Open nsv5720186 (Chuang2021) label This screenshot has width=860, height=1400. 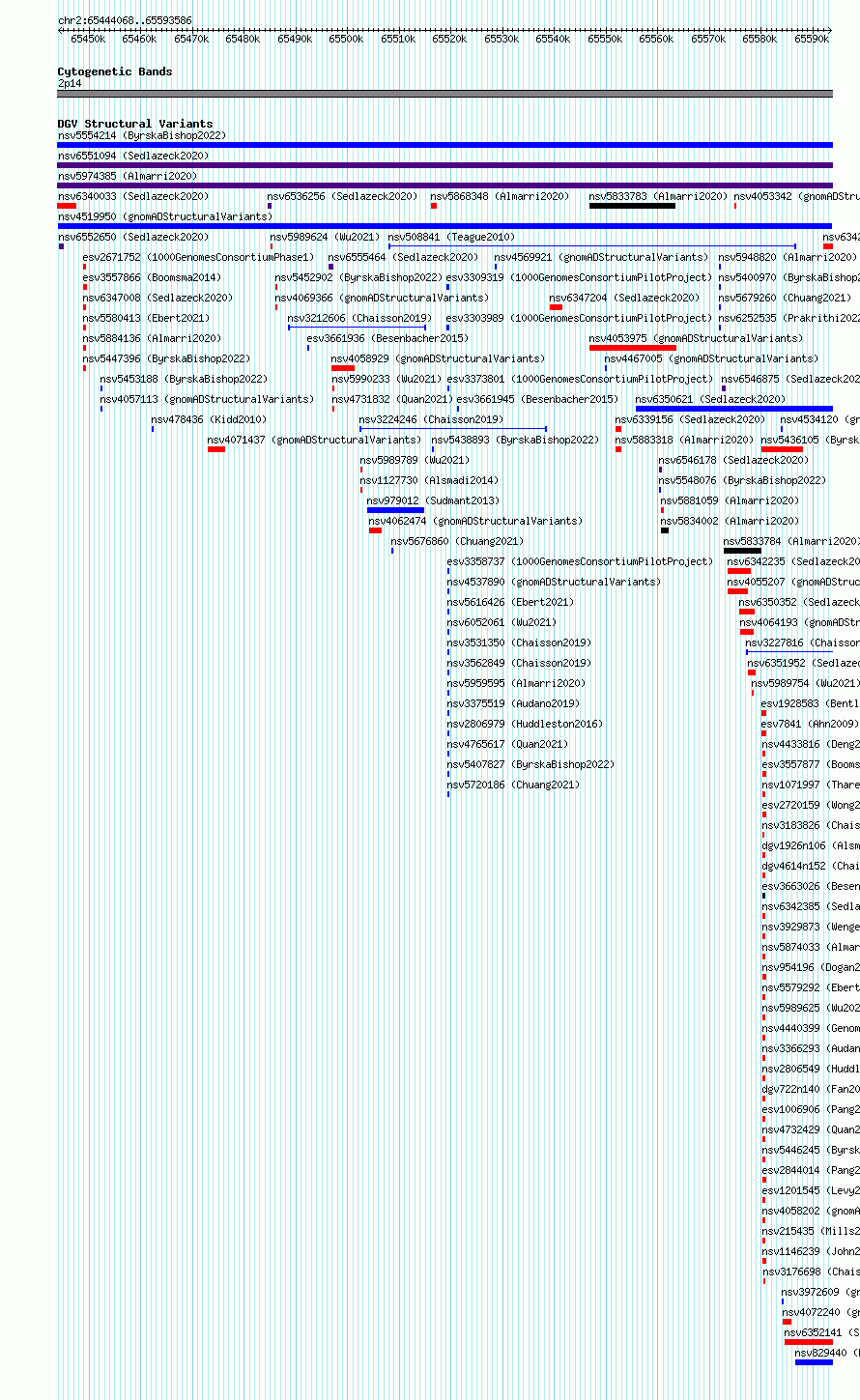[x=513, y=785]
